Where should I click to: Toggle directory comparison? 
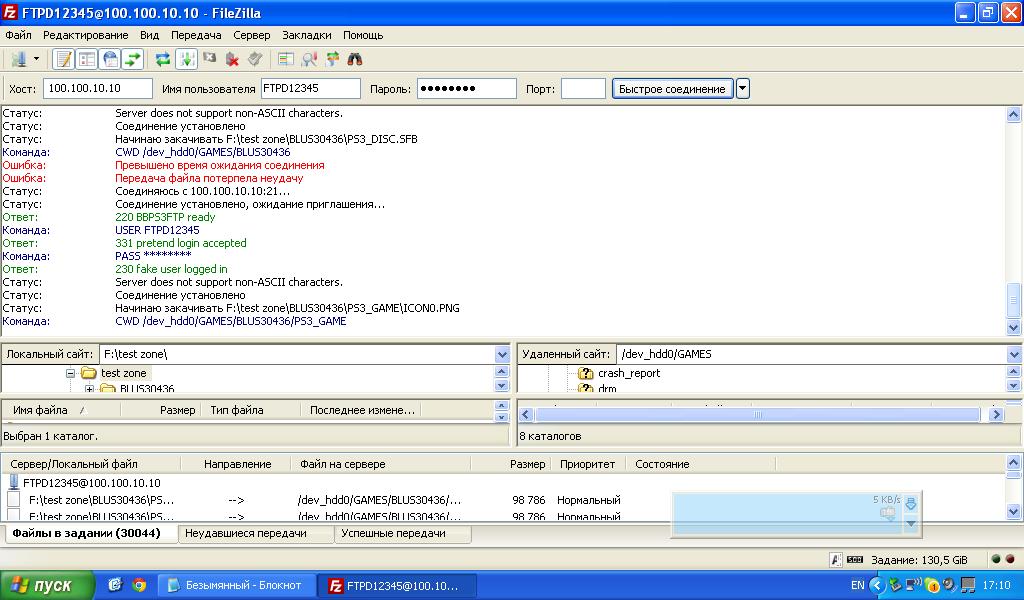click(x=309, y=59)
